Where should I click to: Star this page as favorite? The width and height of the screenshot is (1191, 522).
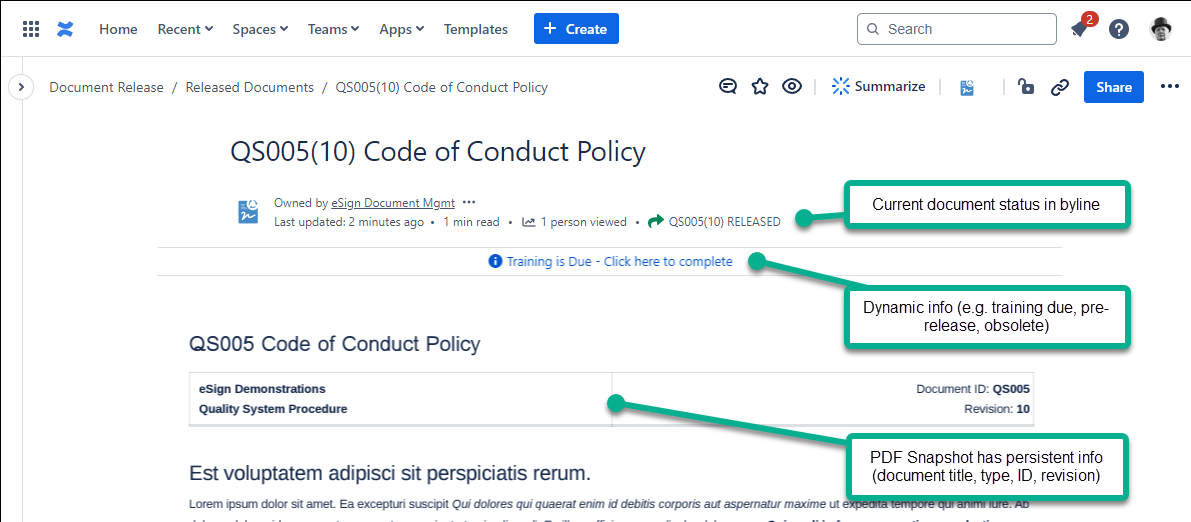pyautogui.click(x=760, y=87)
